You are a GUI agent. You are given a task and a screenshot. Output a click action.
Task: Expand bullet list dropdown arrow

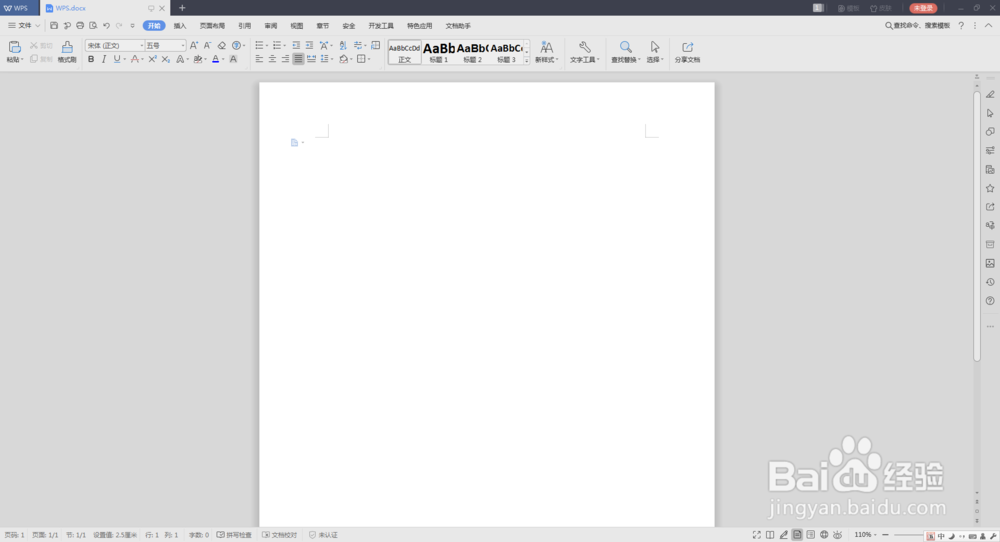tap(267, 46)
